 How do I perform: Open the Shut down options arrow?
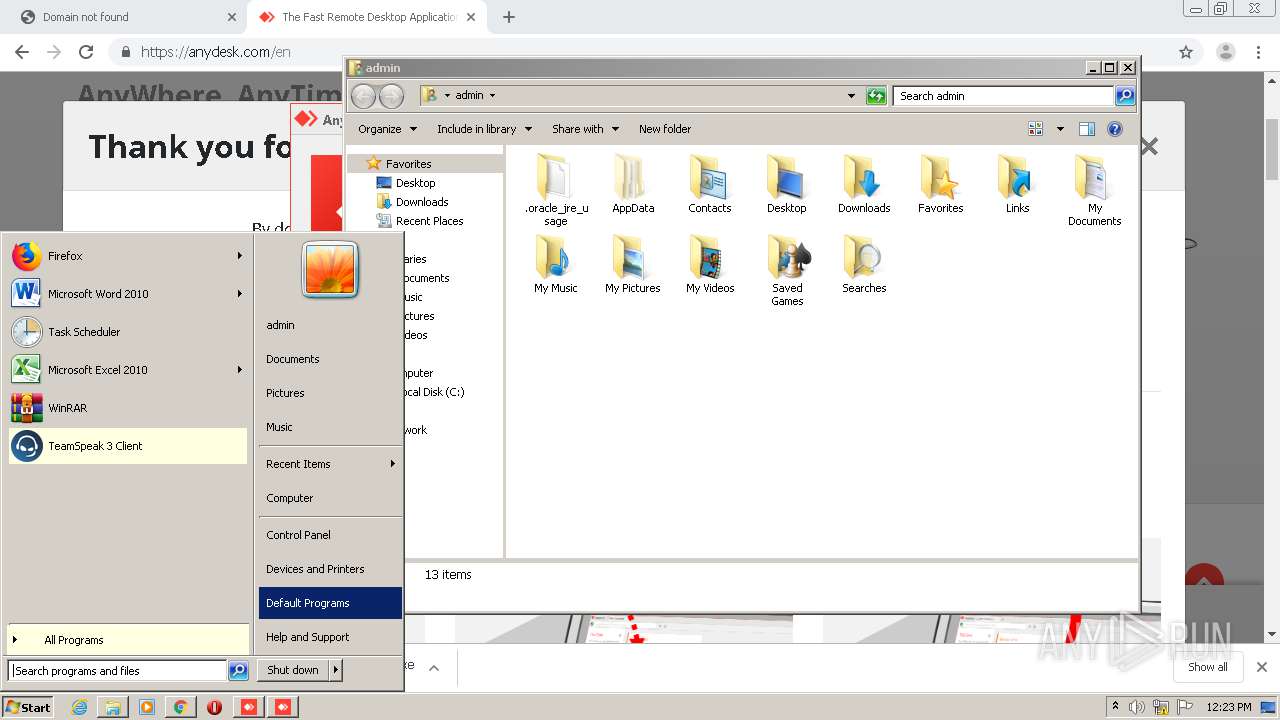coord(336,670)
